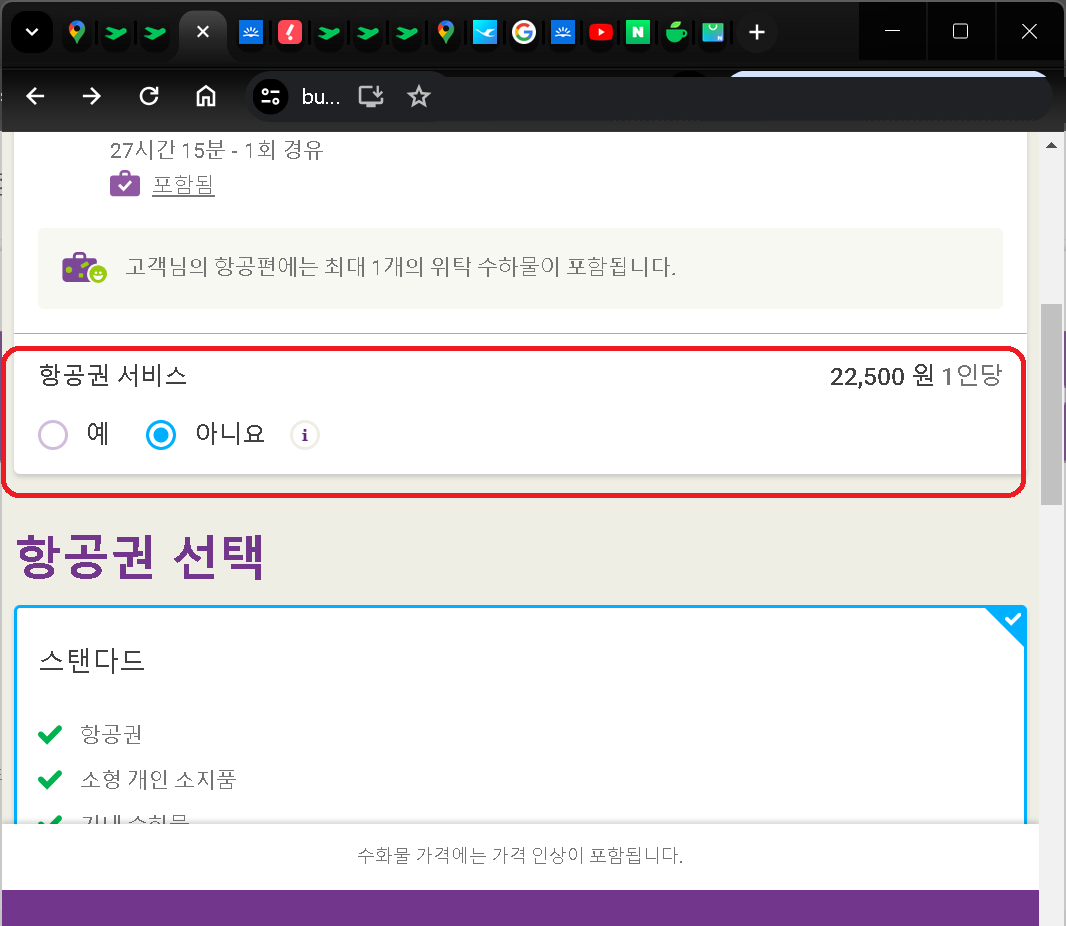
Task: Open the browser home page
Action: (205, 97)
